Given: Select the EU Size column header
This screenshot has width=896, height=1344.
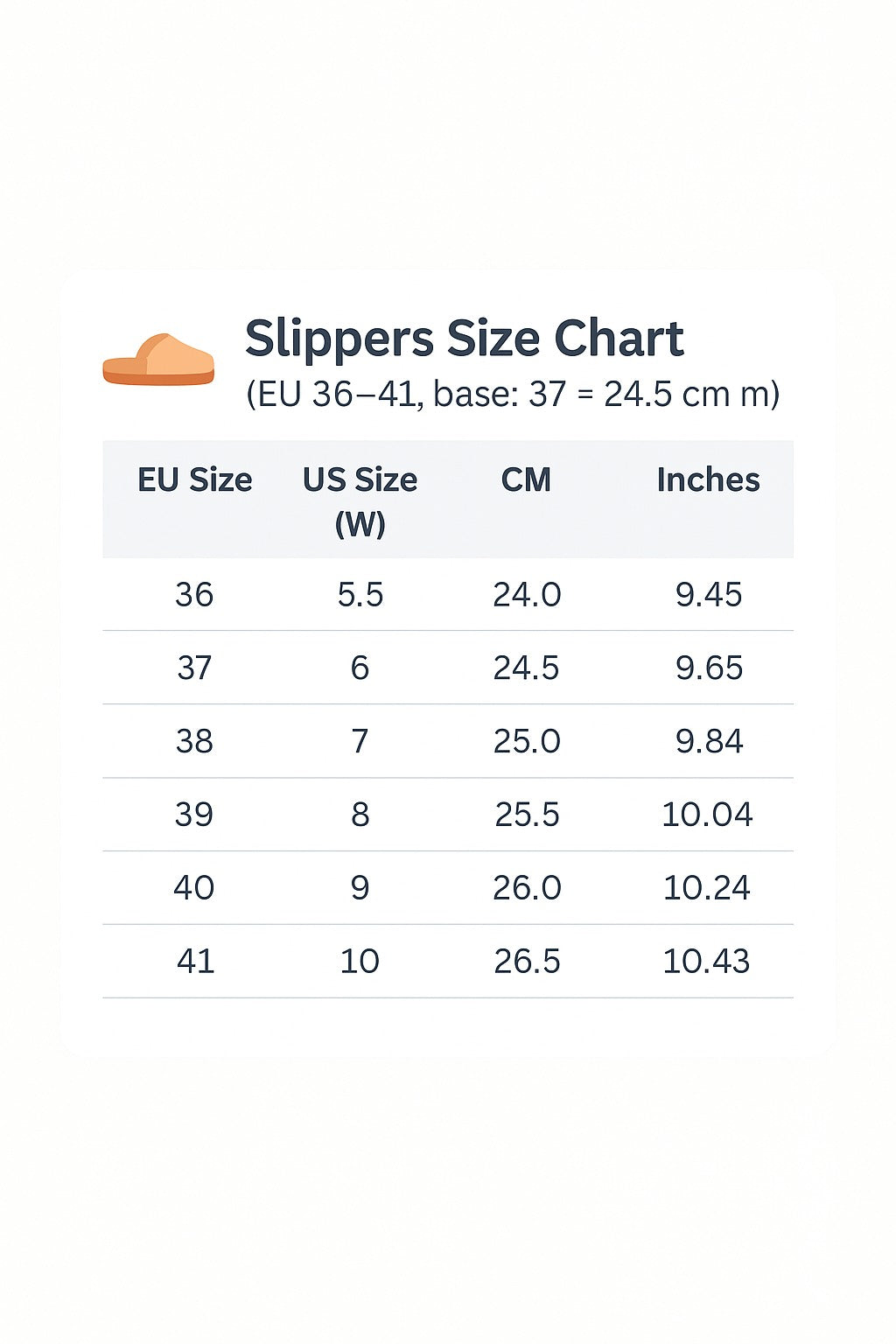Looking at the screenshot, I should [x=194, y=479].
